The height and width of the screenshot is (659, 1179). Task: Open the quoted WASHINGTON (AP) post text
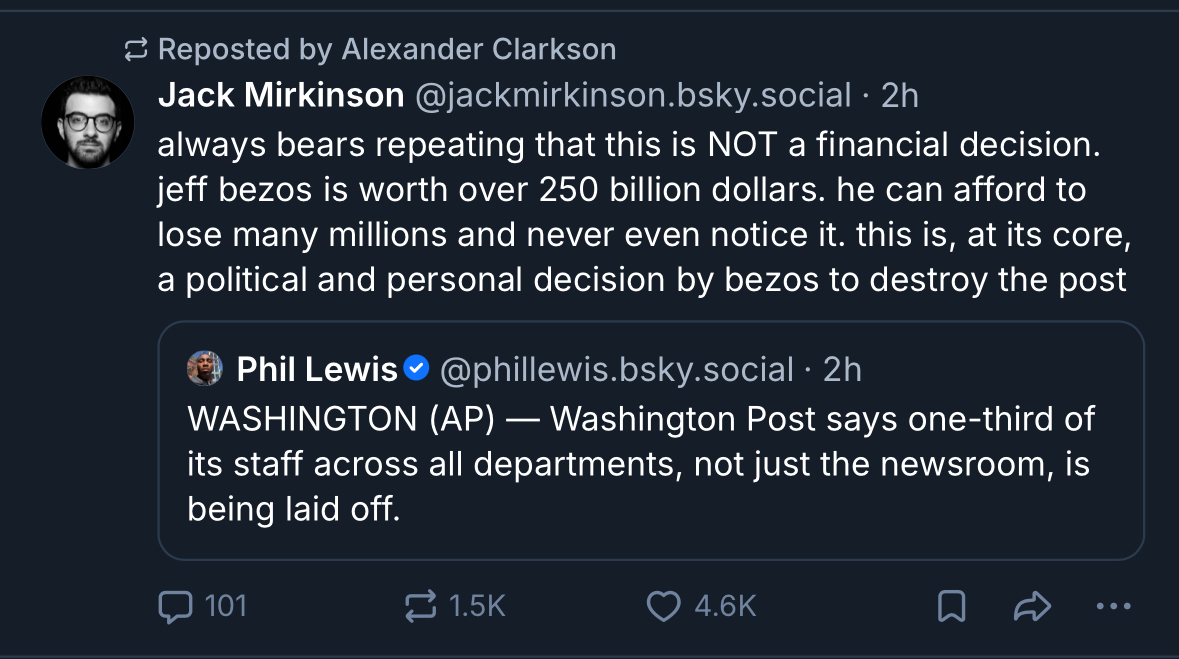coord(640,464)
